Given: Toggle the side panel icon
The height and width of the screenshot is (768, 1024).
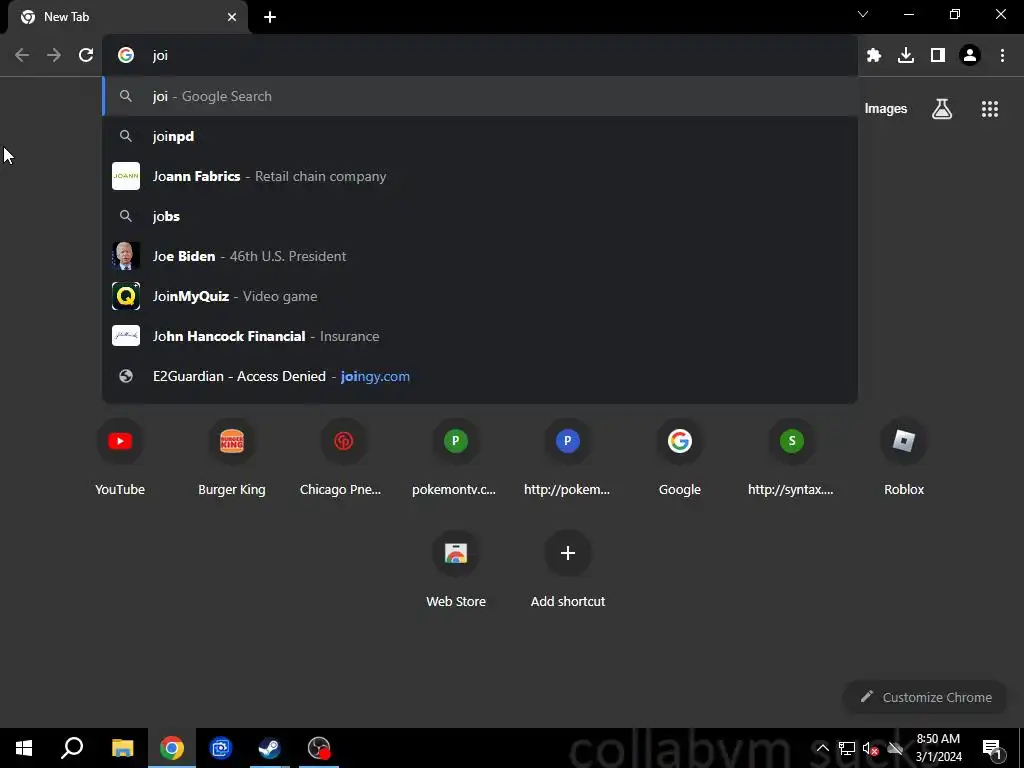Looking at the screenshot, I should 938,55.
